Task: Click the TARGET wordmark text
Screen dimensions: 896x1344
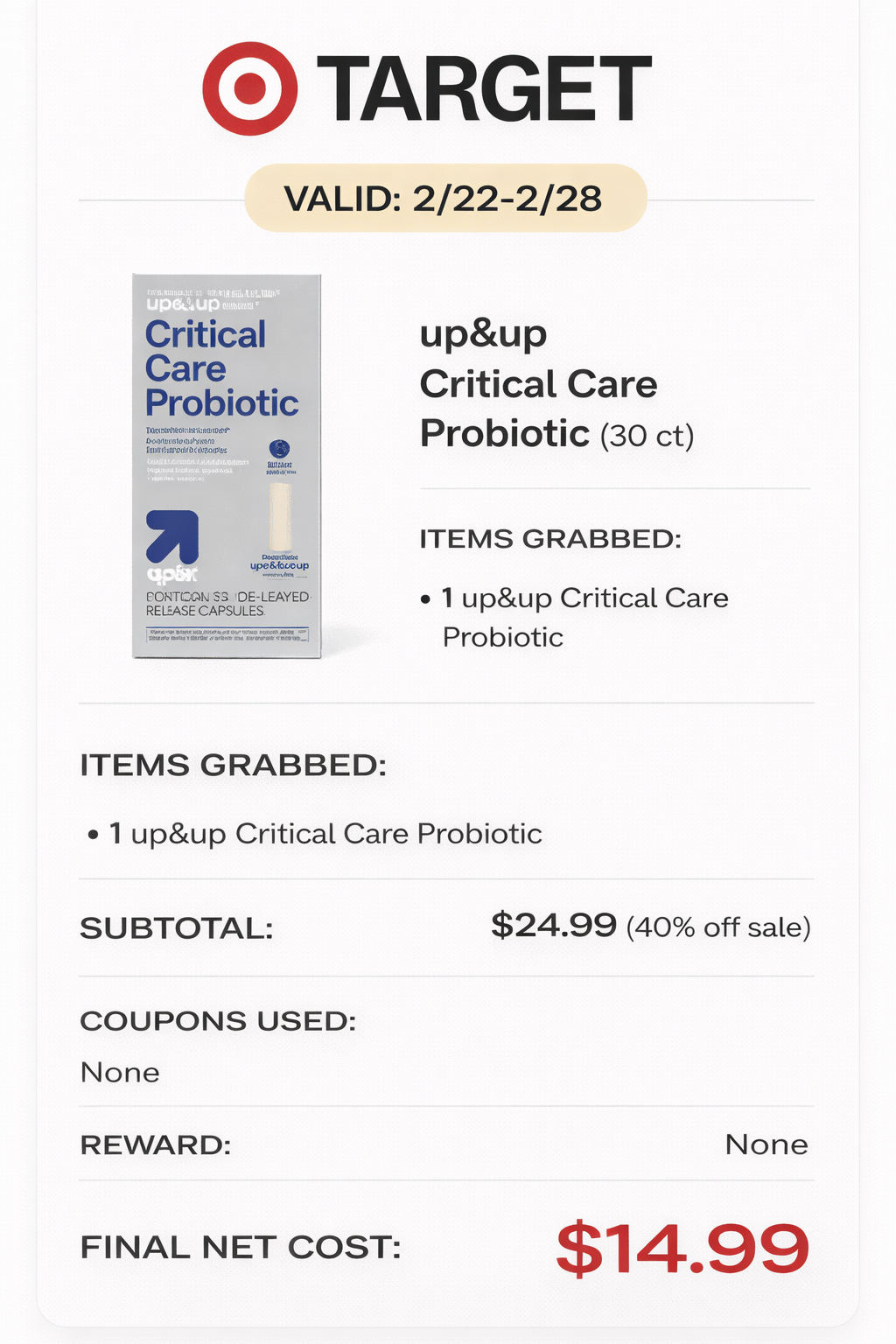Action: pos(484,89)
